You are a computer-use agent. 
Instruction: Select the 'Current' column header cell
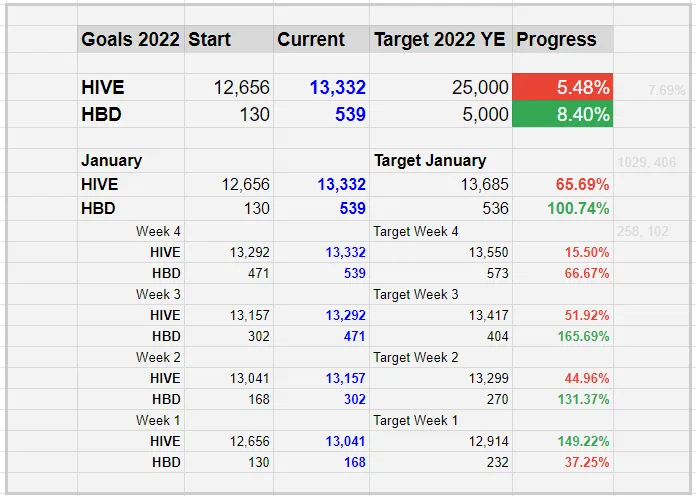coord(321,40)
